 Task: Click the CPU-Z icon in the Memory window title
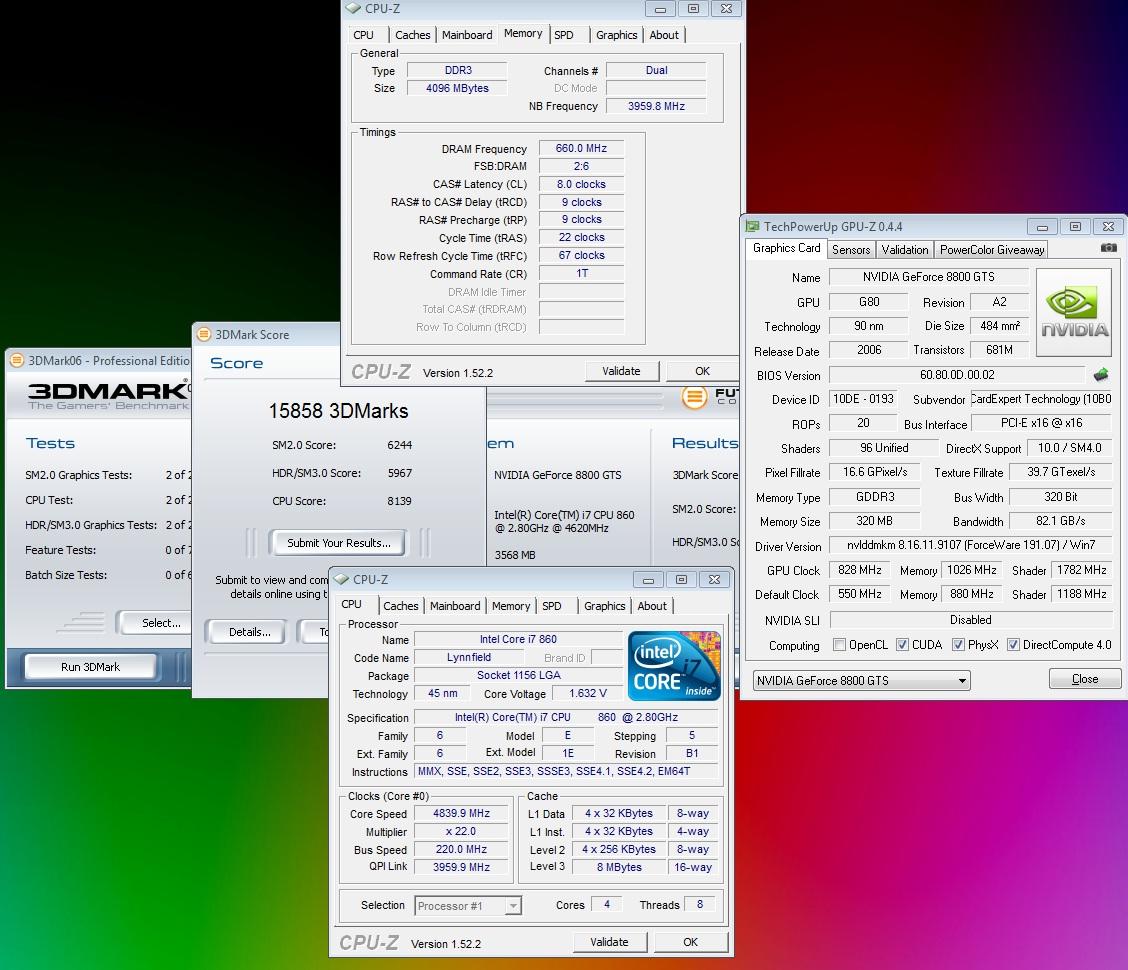pyautogui.click(x=352, y=9)
